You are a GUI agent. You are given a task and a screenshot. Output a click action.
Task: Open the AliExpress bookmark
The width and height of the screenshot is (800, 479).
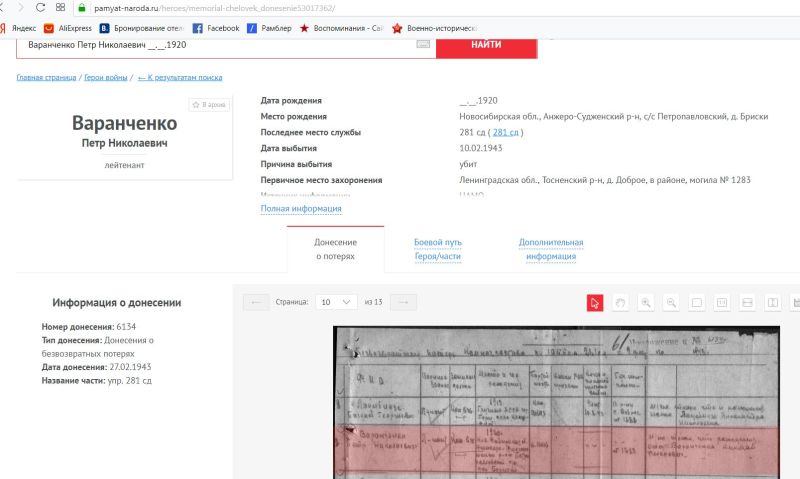point(68,28)
